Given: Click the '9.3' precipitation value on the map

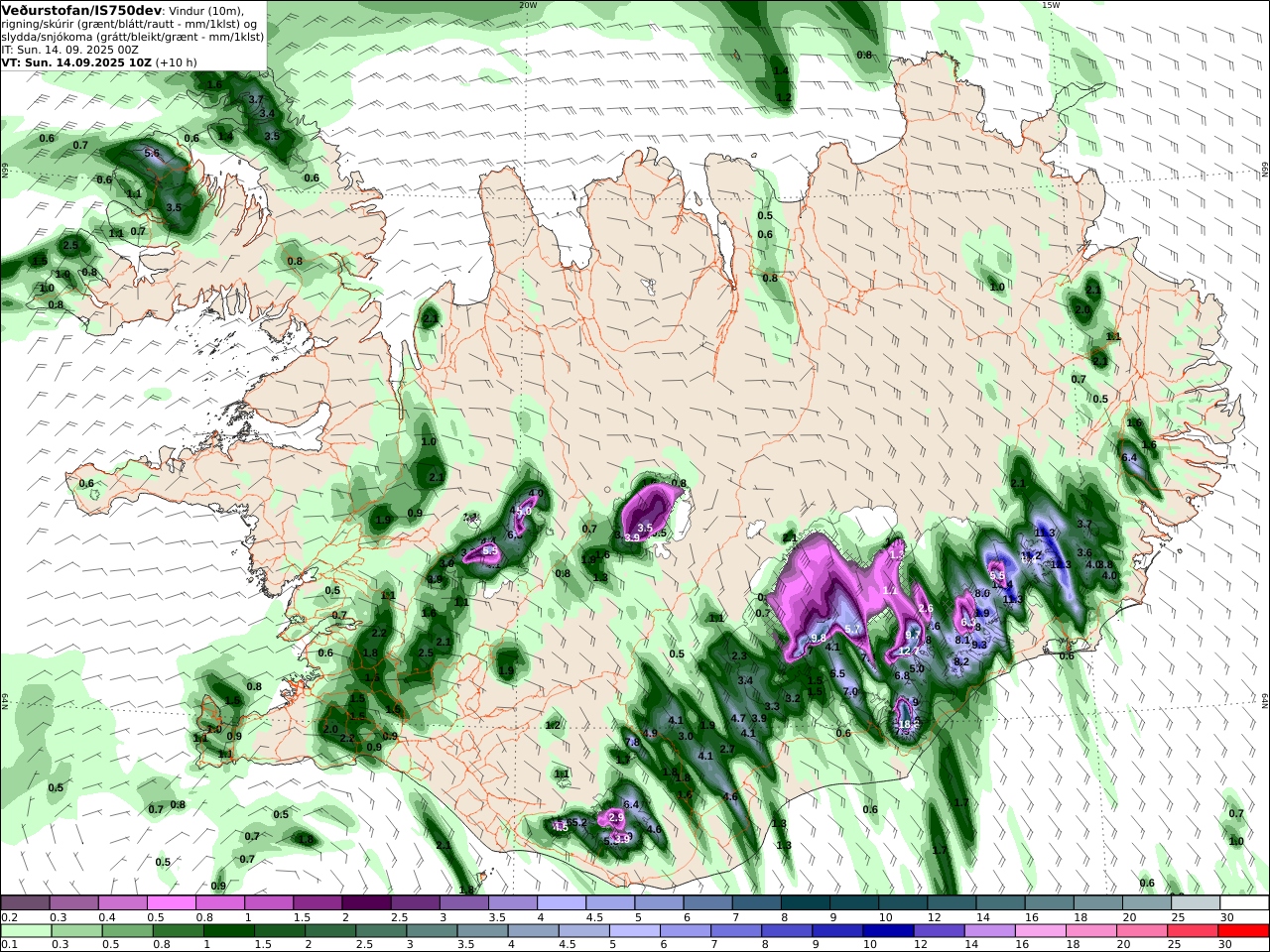Looking at the screenshot, I should (979, 646).
